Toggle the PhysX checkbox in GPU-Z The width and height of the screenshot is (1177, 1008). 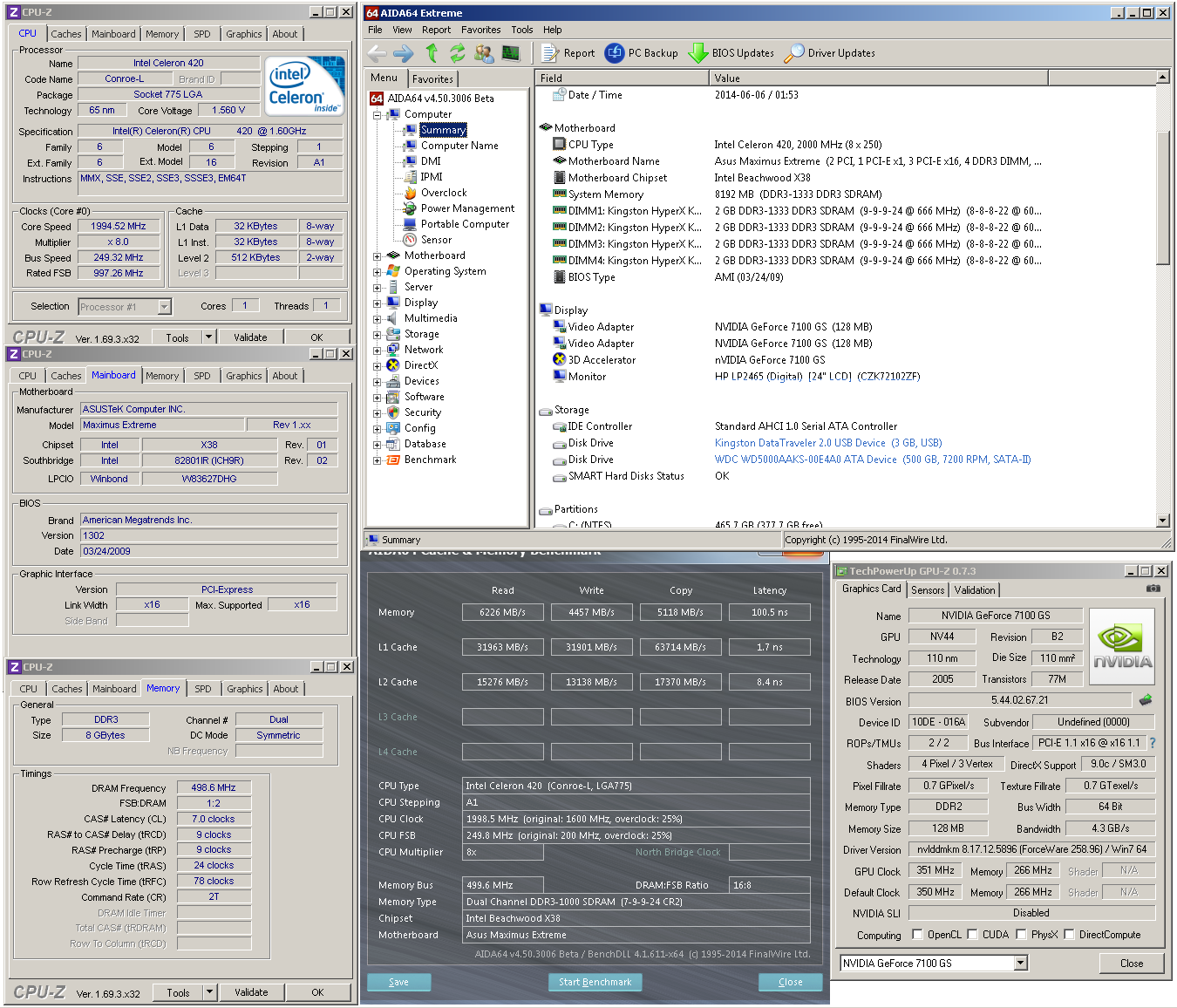1020,934
